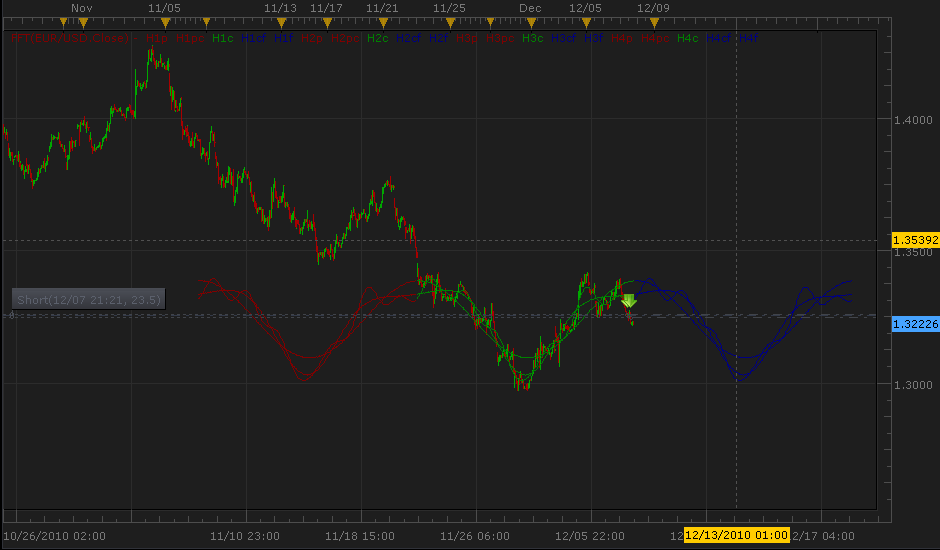Click the 11/26 06:00 time axis label
This screenshot has height=550, width=940.
(475, 536)
